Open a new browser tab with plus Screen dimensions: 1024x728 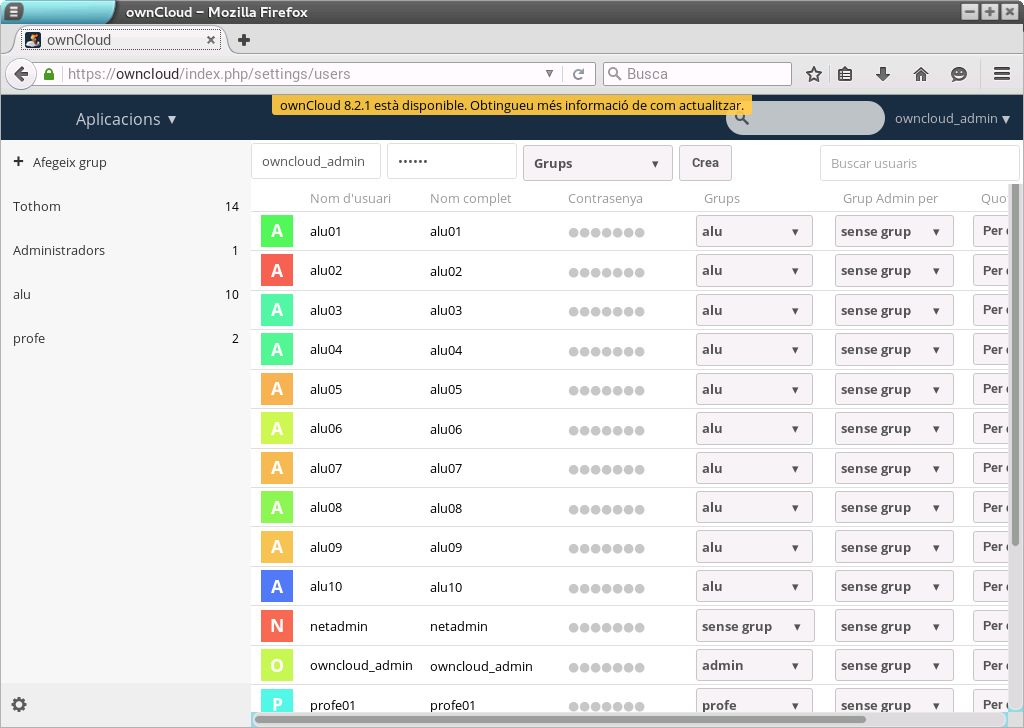pyautogui.click(x=243, y=40)
